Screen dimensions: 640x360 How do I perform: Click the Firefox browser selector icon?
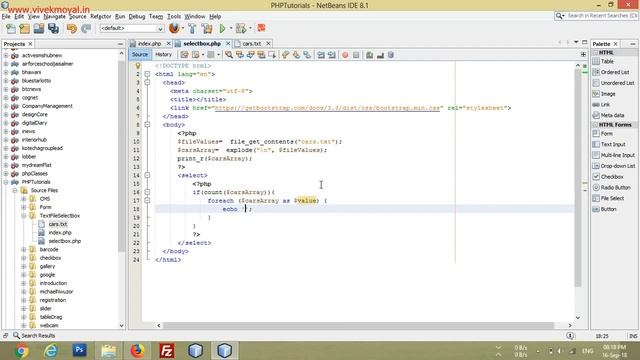174,28
